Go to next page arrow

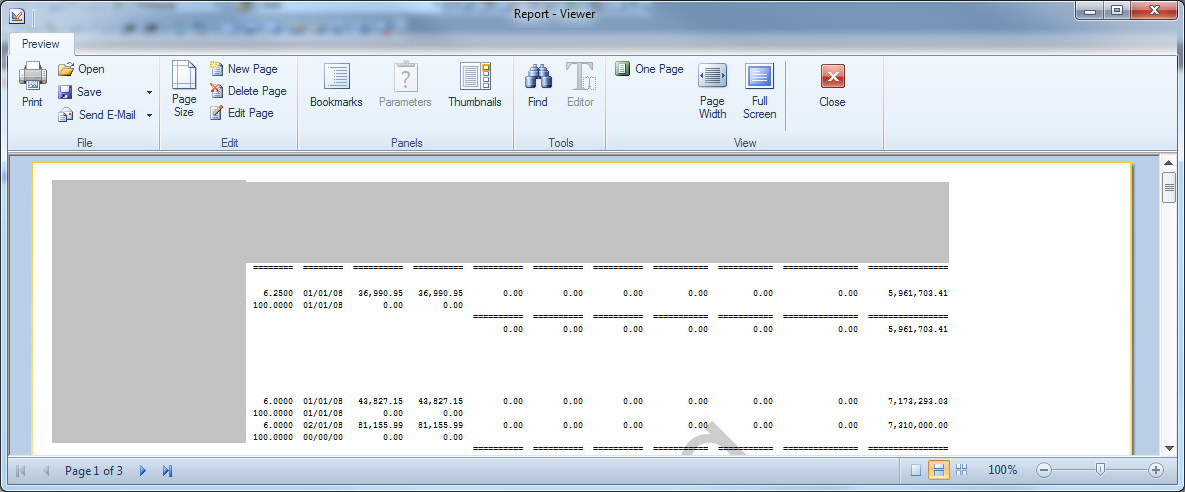pos(143,471)
